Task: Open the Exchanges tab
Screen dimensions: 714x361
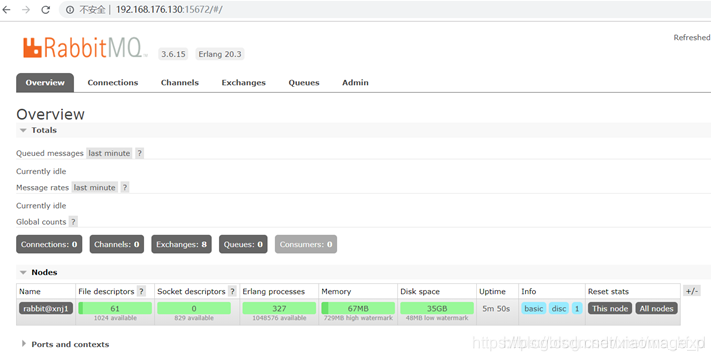Action: pyautogui.click(x=244, y=82)
